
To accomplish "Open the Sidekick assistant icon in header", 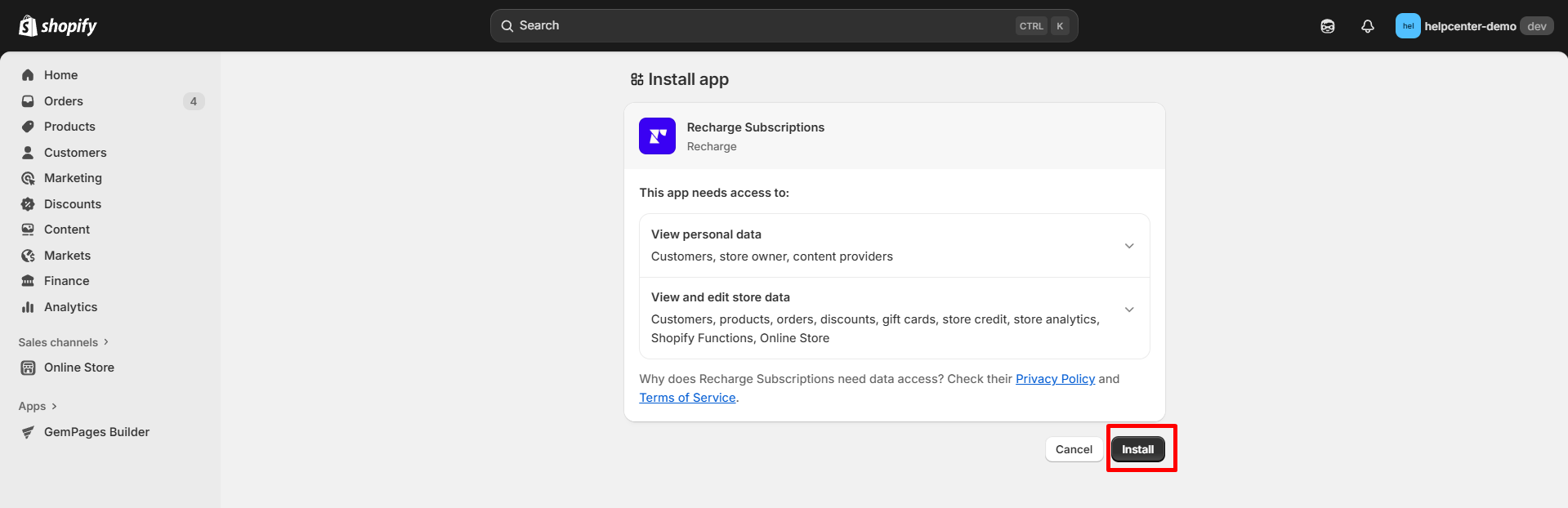I will point(1327,26).
